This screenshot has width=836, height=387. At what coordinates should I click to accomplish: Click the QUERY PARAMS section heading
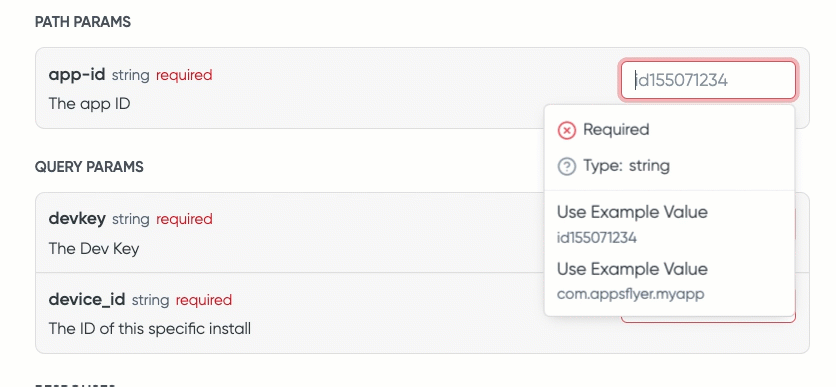89,167
